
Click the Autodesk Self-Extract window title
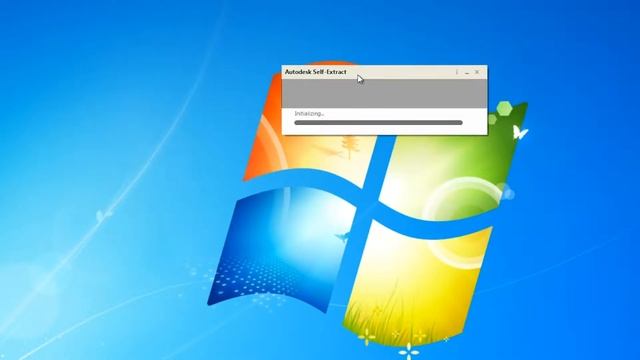(x=316, y=72)
